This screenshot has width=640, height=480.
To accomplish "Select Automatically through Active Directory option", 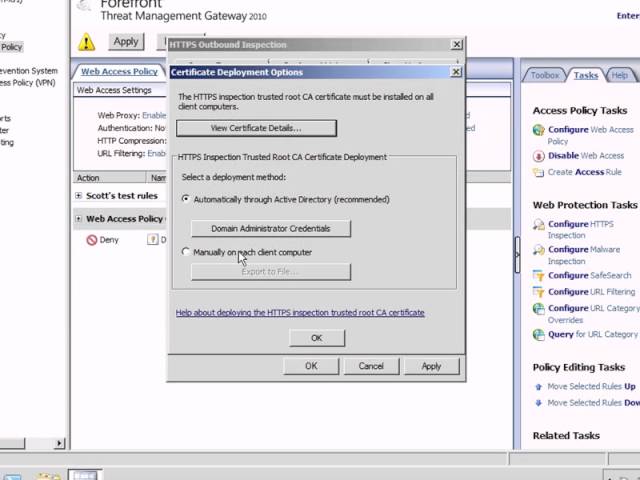I will pos(186,199).
